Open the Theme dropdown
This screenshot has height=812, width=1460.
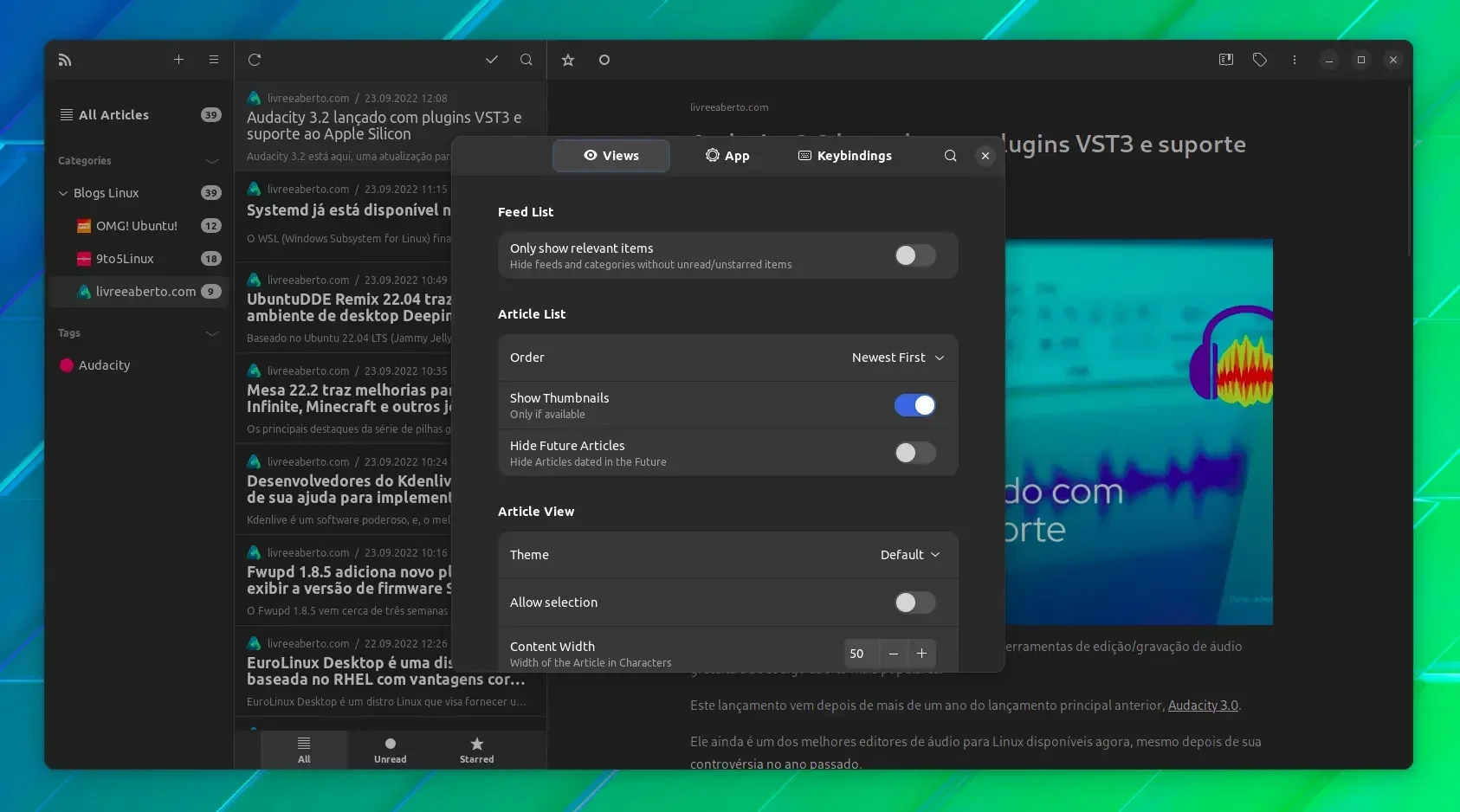[910, 555]
